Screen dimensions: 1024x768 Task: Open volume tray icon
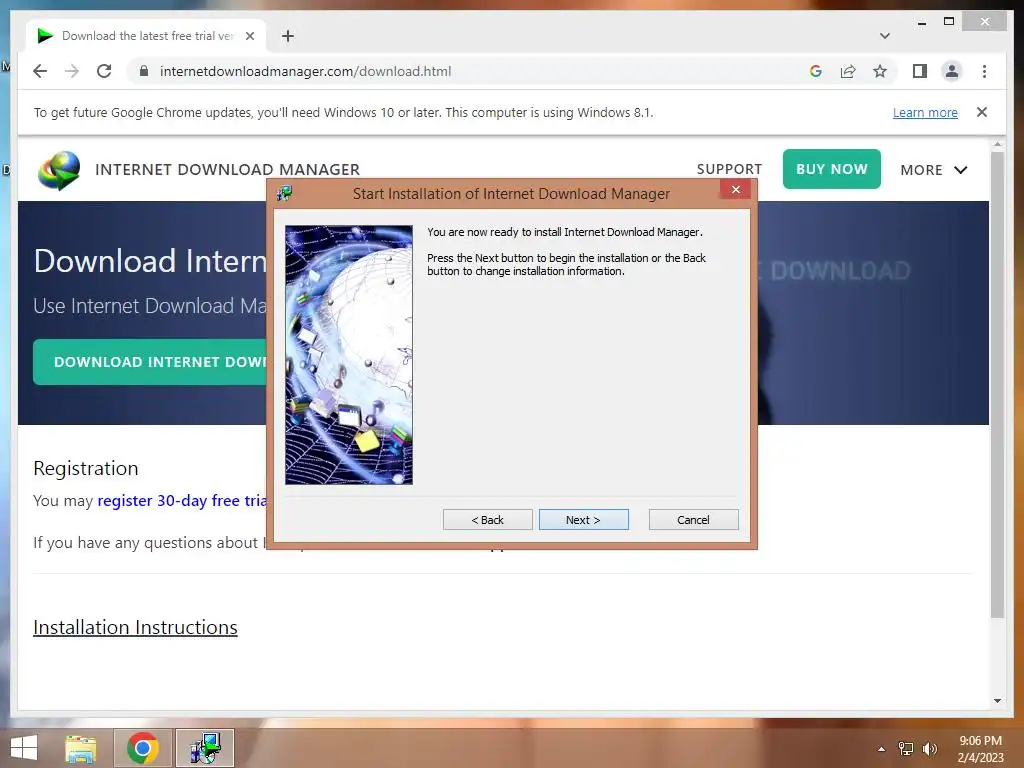pos(929,749)
